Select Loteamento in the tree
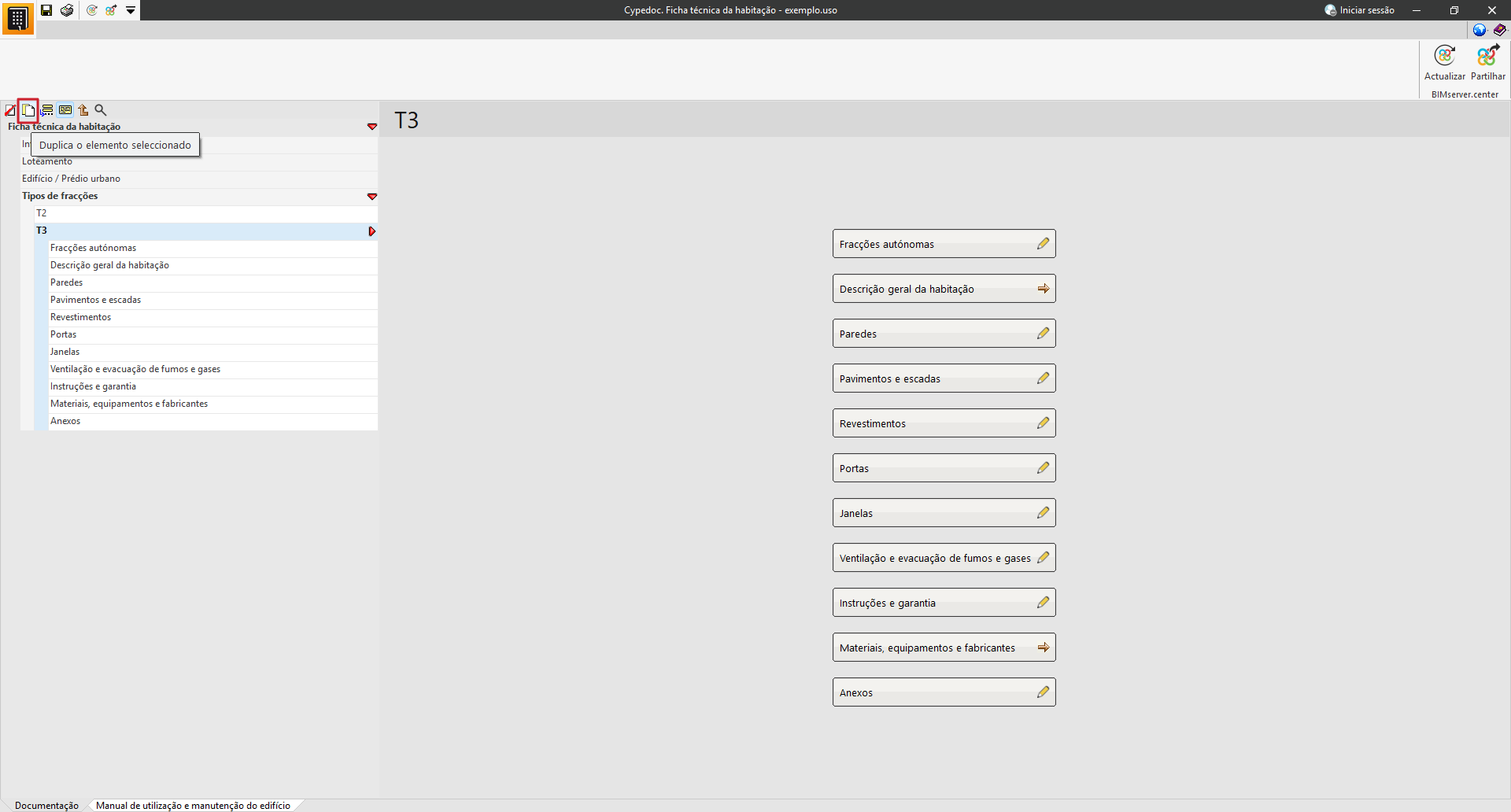The width and height of the screenshot is (1511, 812). pos(199,161)
